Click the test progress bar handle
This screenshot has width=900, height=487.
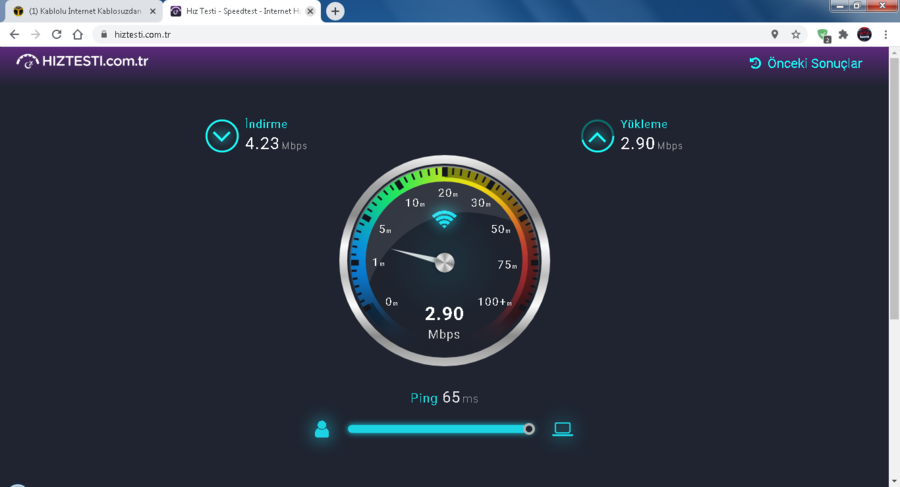(x=529, y=429)
